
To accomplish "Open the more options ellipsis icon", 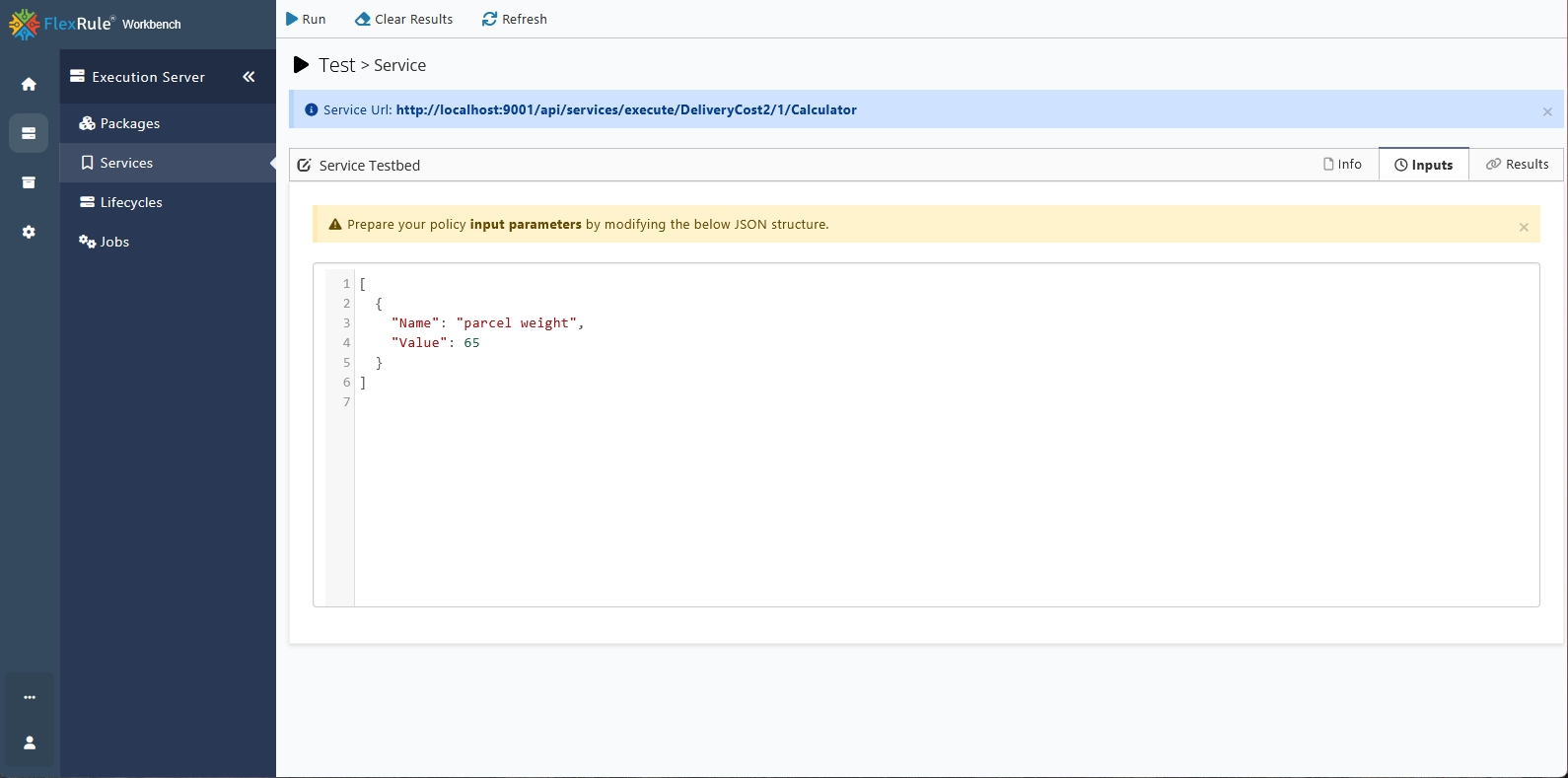I will pos(30,697).
